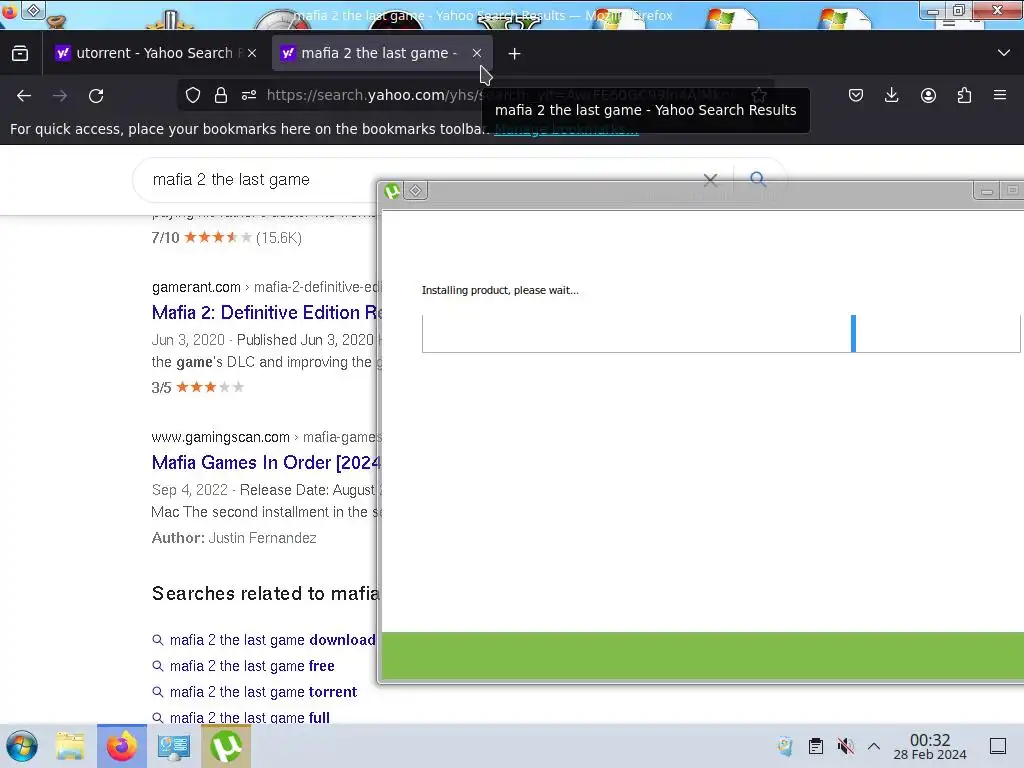Switch to uTorrent on the taskbar
1024x768 pixels.
tap(226, 746)
